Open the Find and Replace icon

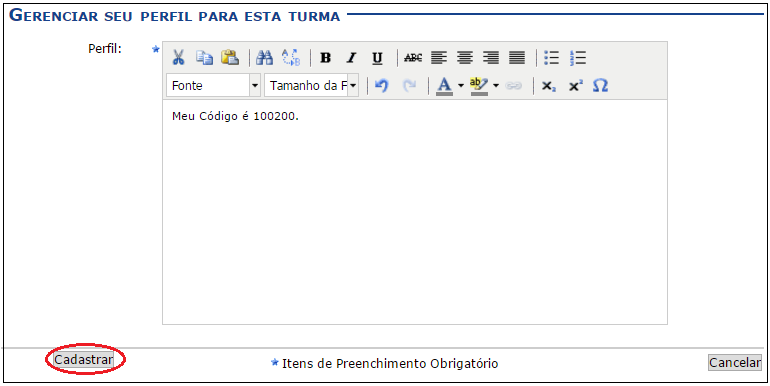(291, 58)
